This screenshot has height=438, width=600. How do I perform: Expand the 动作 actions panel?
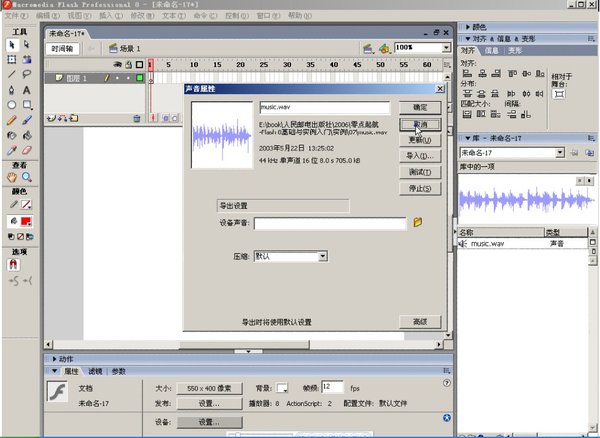pyautogui.click(x=65, y=358)
